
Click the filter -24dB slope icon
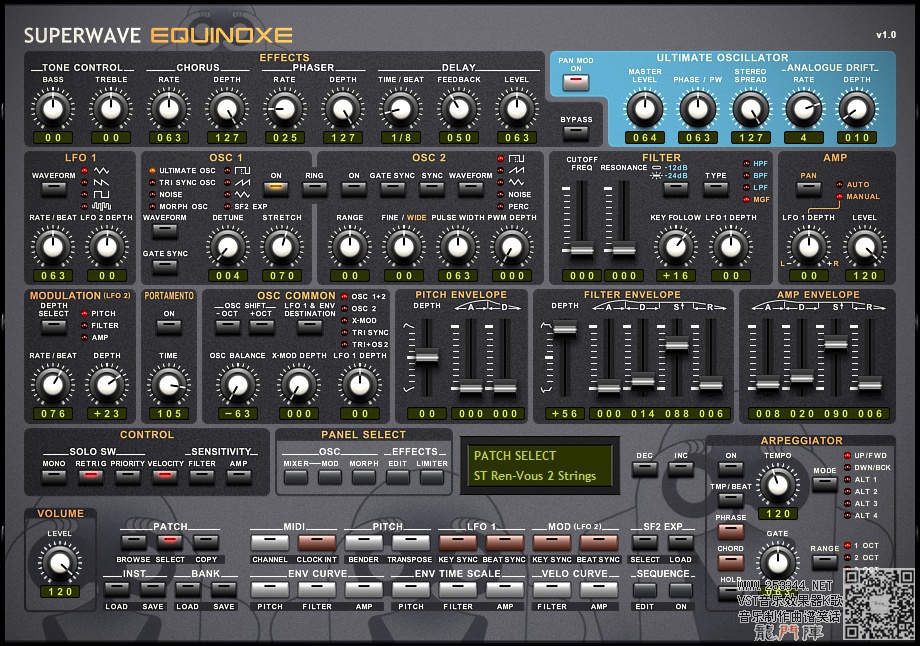pos(657,175)
